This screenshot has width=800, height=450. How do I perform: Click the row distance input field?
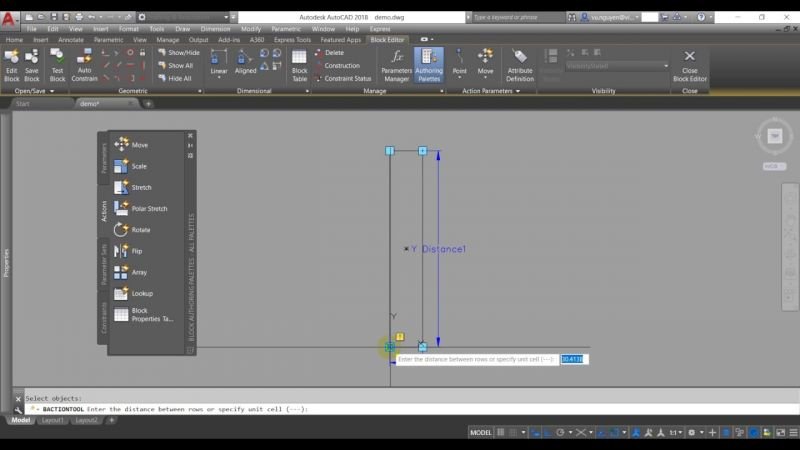[x=574, y=359]
